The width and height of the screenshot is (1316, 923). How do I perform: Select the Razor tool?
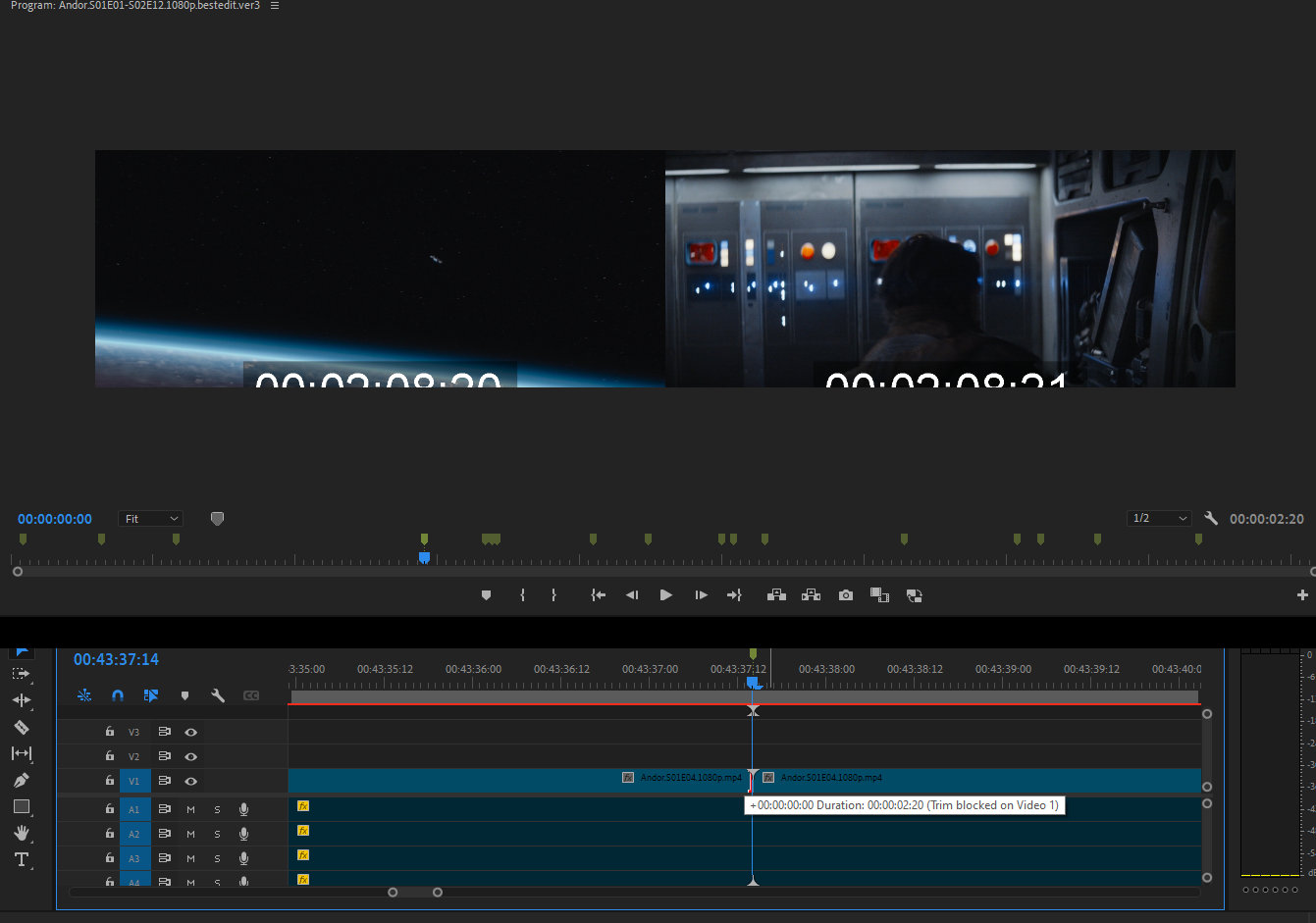[21, 727]
